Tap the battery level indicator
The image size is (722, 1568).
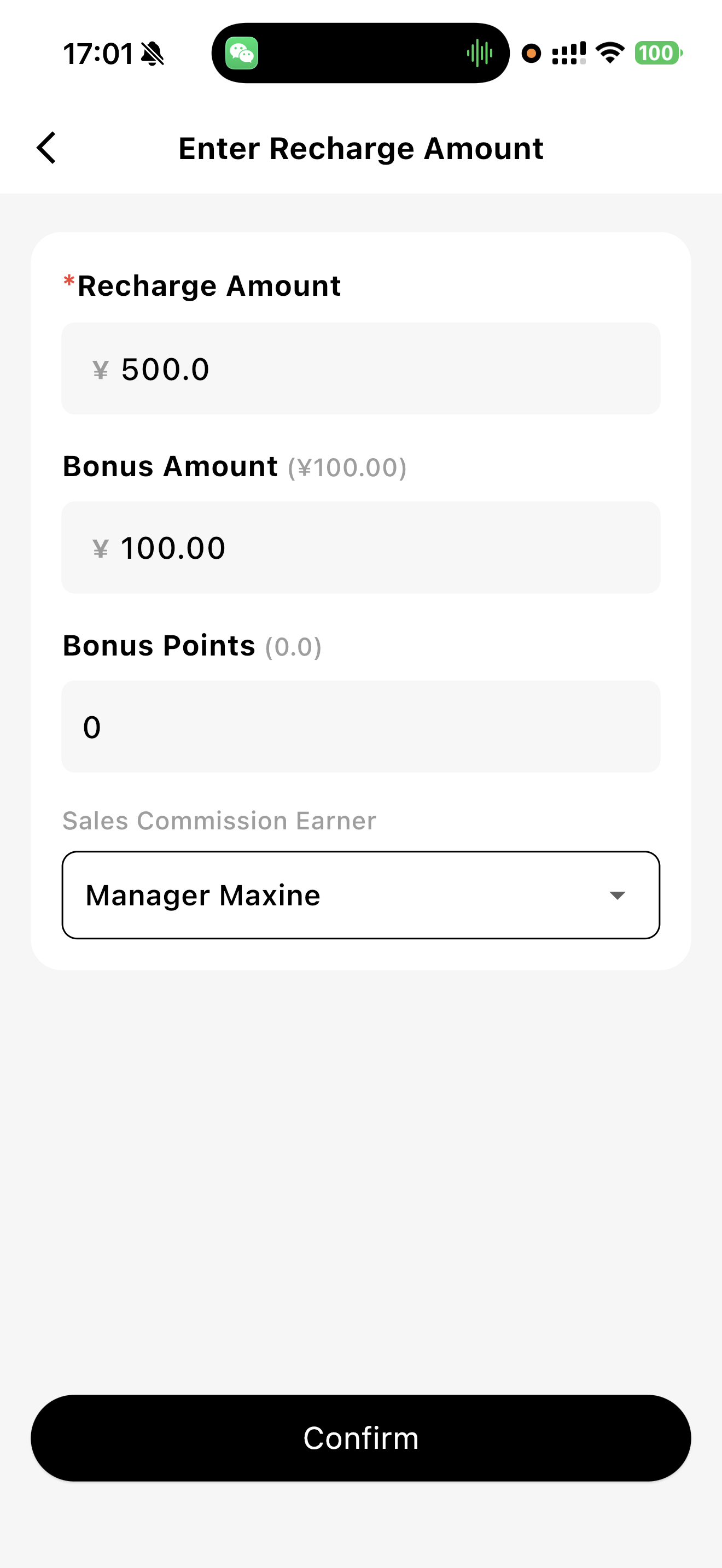click(x=657, y=54)
